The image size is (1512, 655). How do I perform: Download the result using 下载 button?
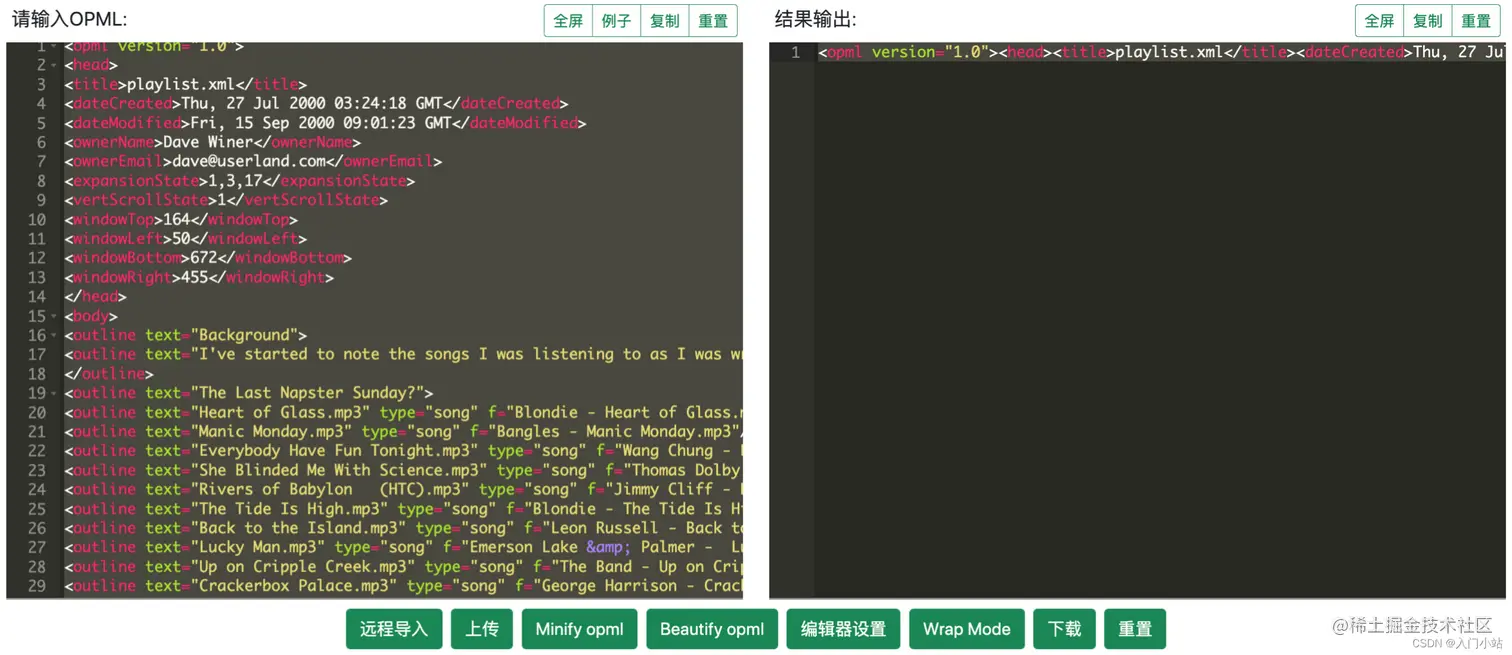pos(1064,629)
